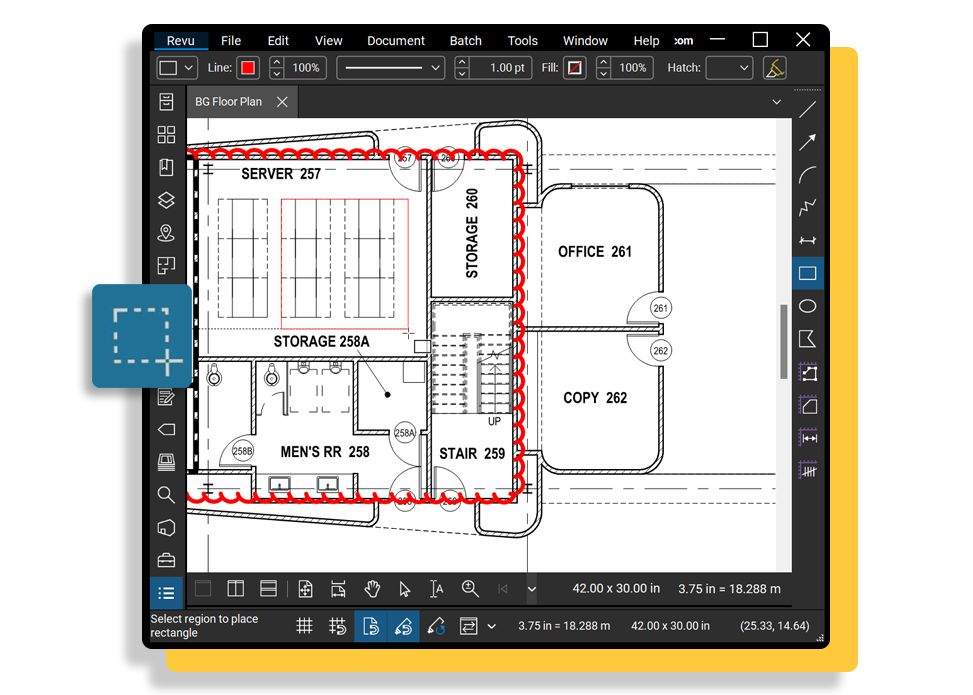
Task: Toggle snap to content button
Action: (x=371, y=627)
